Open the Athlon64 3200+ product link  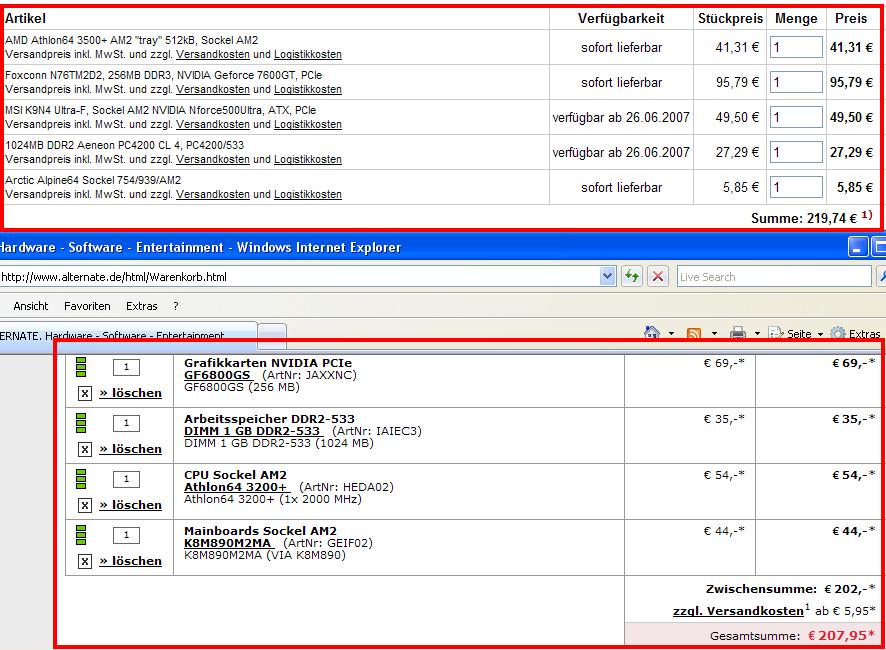click(236, 487)
